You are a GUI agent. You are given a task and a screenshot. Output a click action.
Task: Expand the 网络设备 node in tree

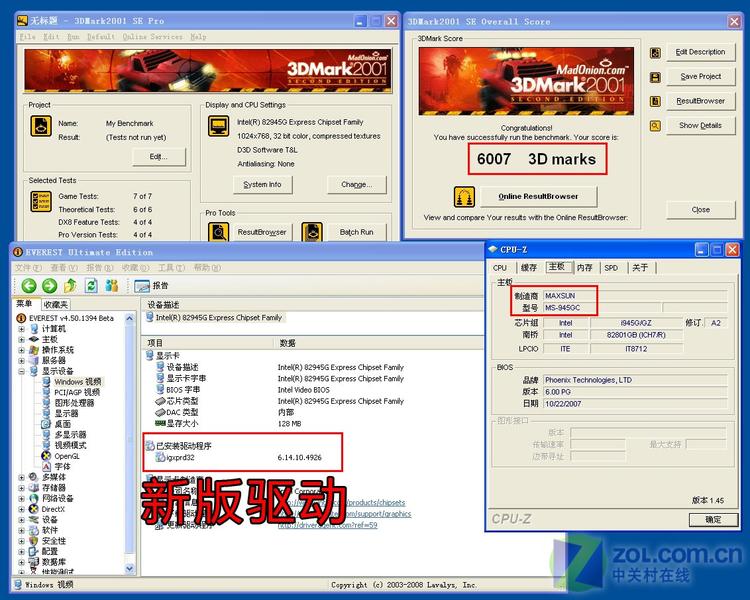point(22,499)
